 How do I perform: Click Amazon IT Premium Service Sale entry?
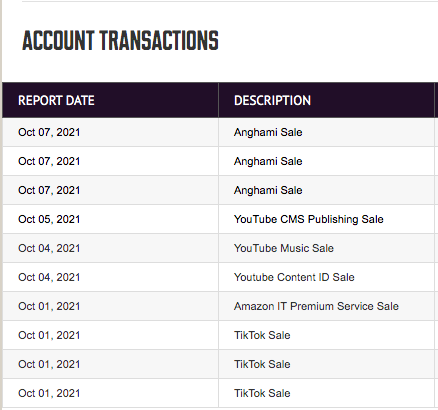316,306
